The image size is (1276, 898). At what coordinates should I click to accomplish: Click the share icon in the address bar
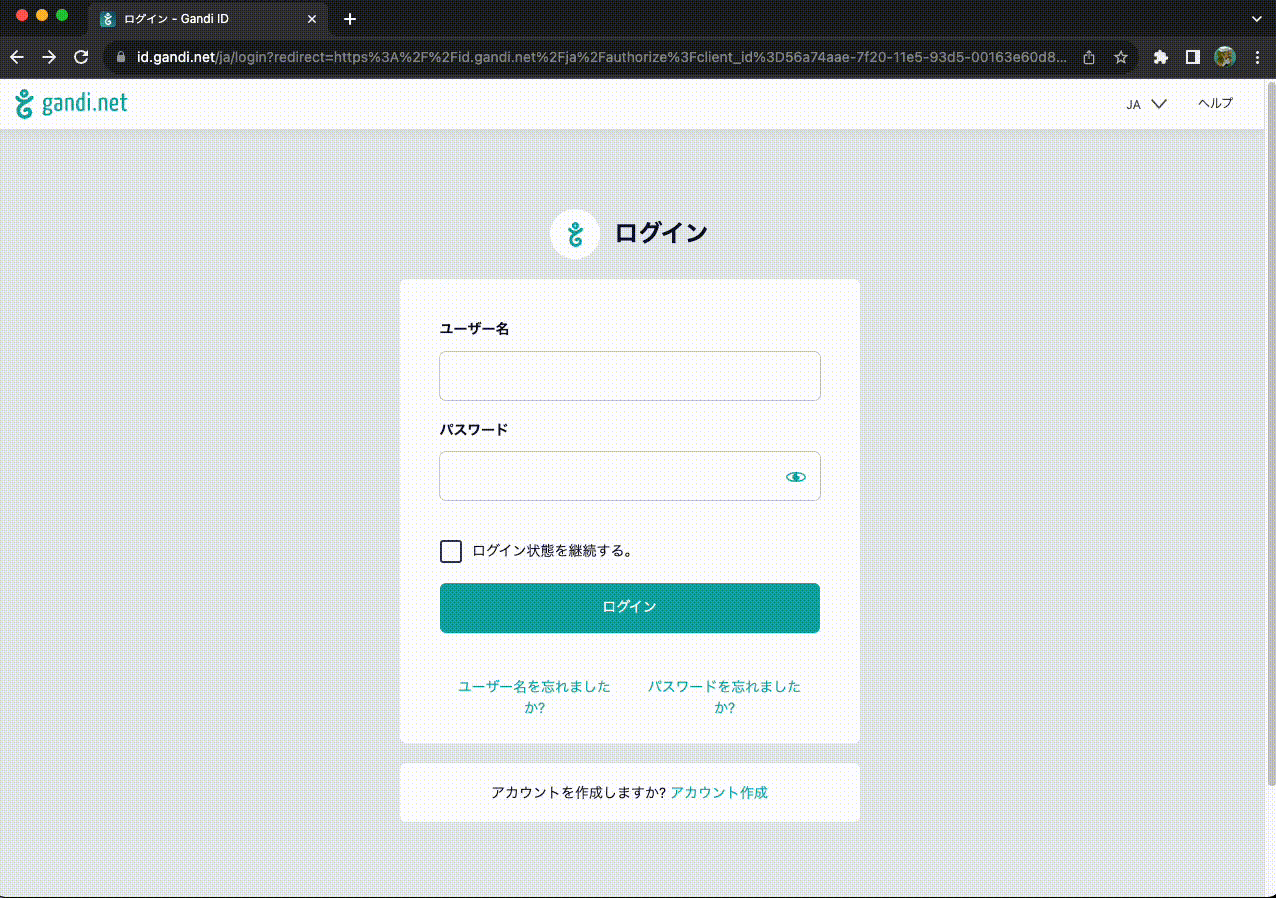pos(1089,57)
